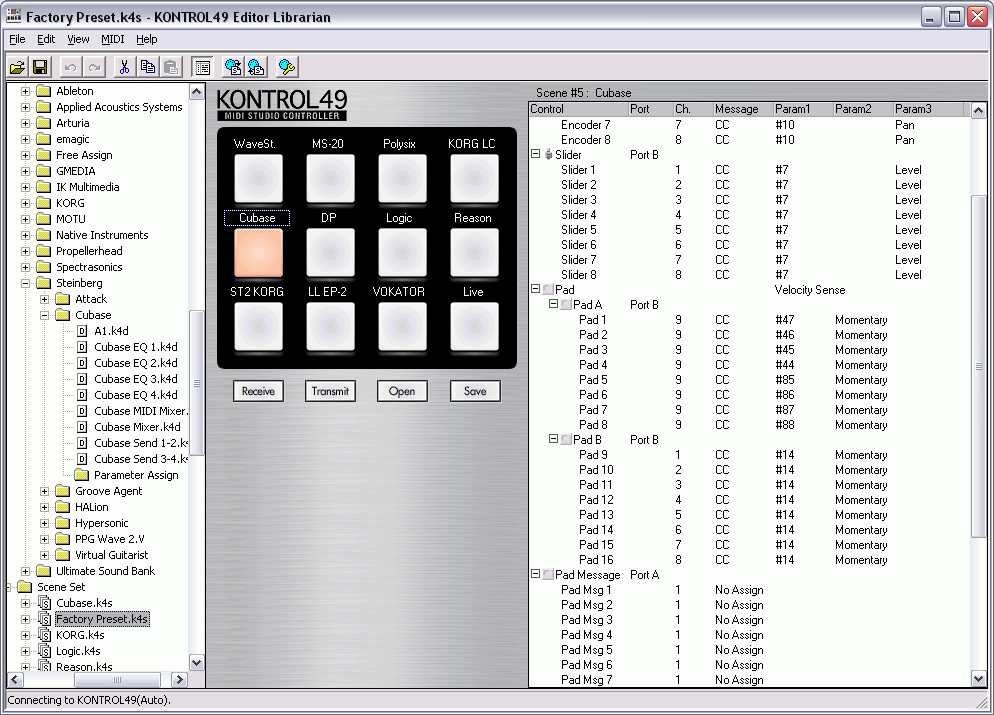The height and width of the screenshot is (715, 994).
Task: Open the Edit menu
Action: point(46,39)
